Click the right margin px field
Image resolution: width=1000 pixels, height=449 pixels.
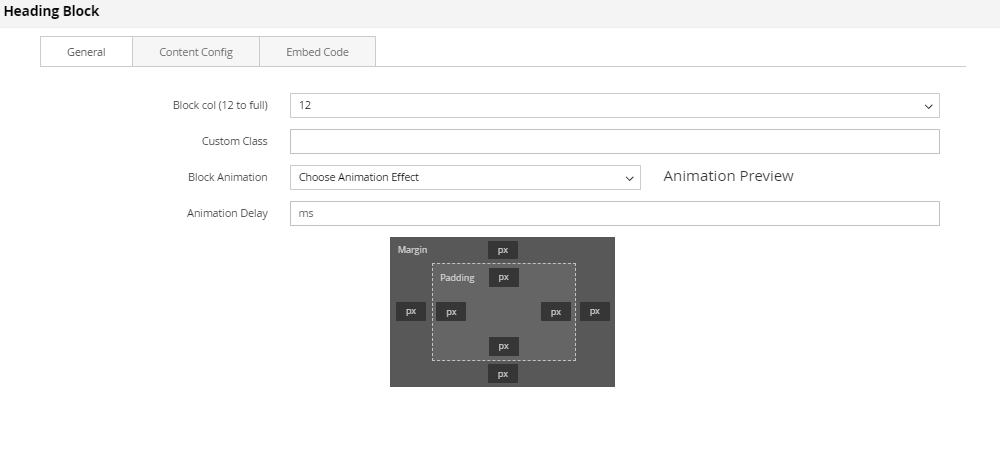click(x=595, y=311)
